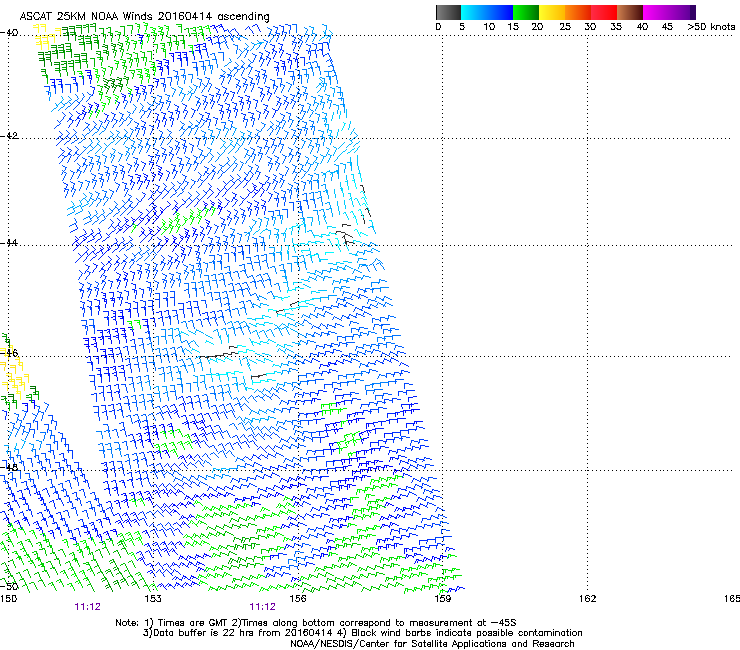This screenshot has width=740, height=650.
Task: Select the cyan-to-blue 5-15 knots legend segment
Action: pos(487,12)
